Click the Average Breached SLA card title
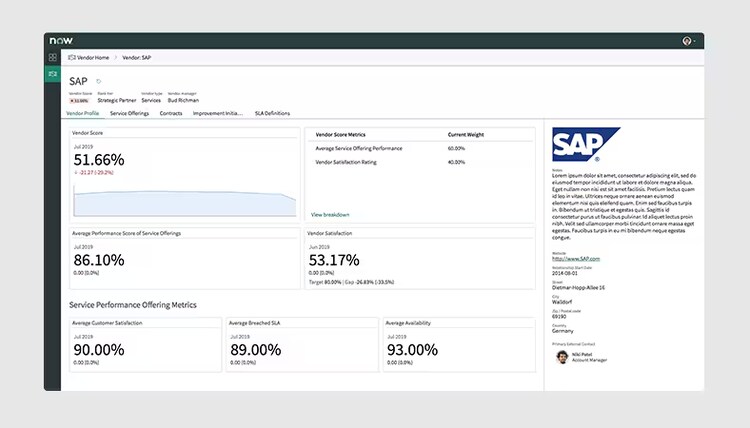Screen dimensions: 750x428 [254, 323]
